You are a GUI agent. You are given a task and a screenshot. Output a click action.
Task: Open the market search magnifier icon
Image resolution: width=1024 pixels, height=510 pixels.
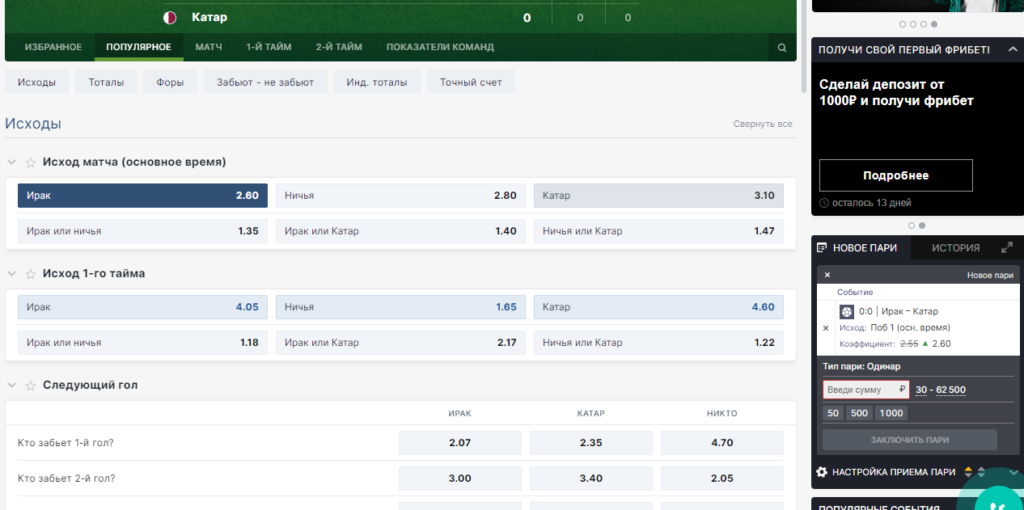coord(782,48)
